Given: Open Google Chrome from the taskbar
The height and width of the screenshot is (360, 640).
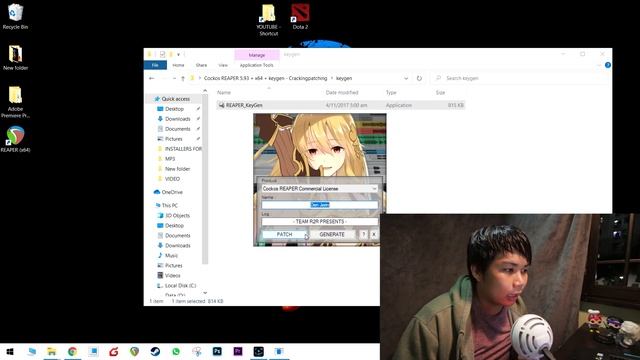Looking at the screenshot, I should click(x=72, y=351).
